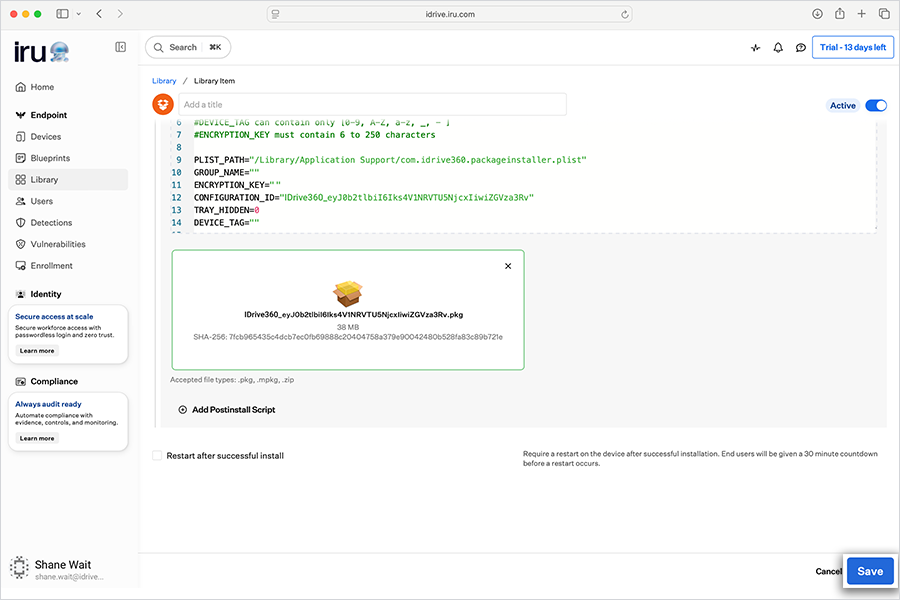
Task: Reload the page in Safari
Action: click(x=624, y=14)
